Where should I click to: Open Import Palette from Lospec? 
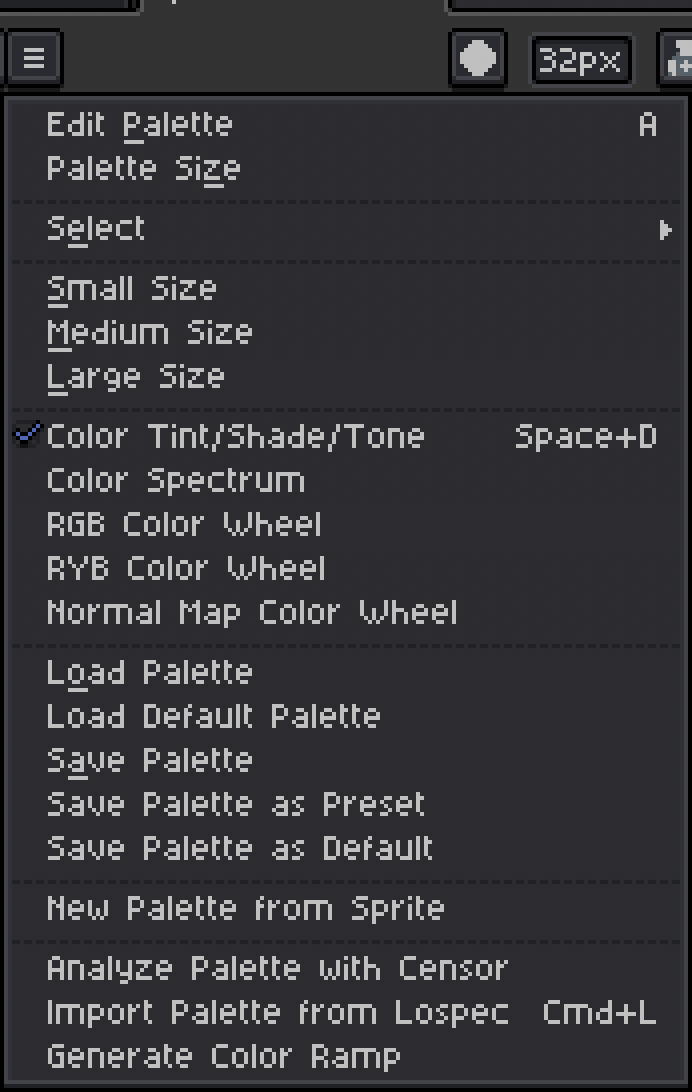(x=346, y=1013)
